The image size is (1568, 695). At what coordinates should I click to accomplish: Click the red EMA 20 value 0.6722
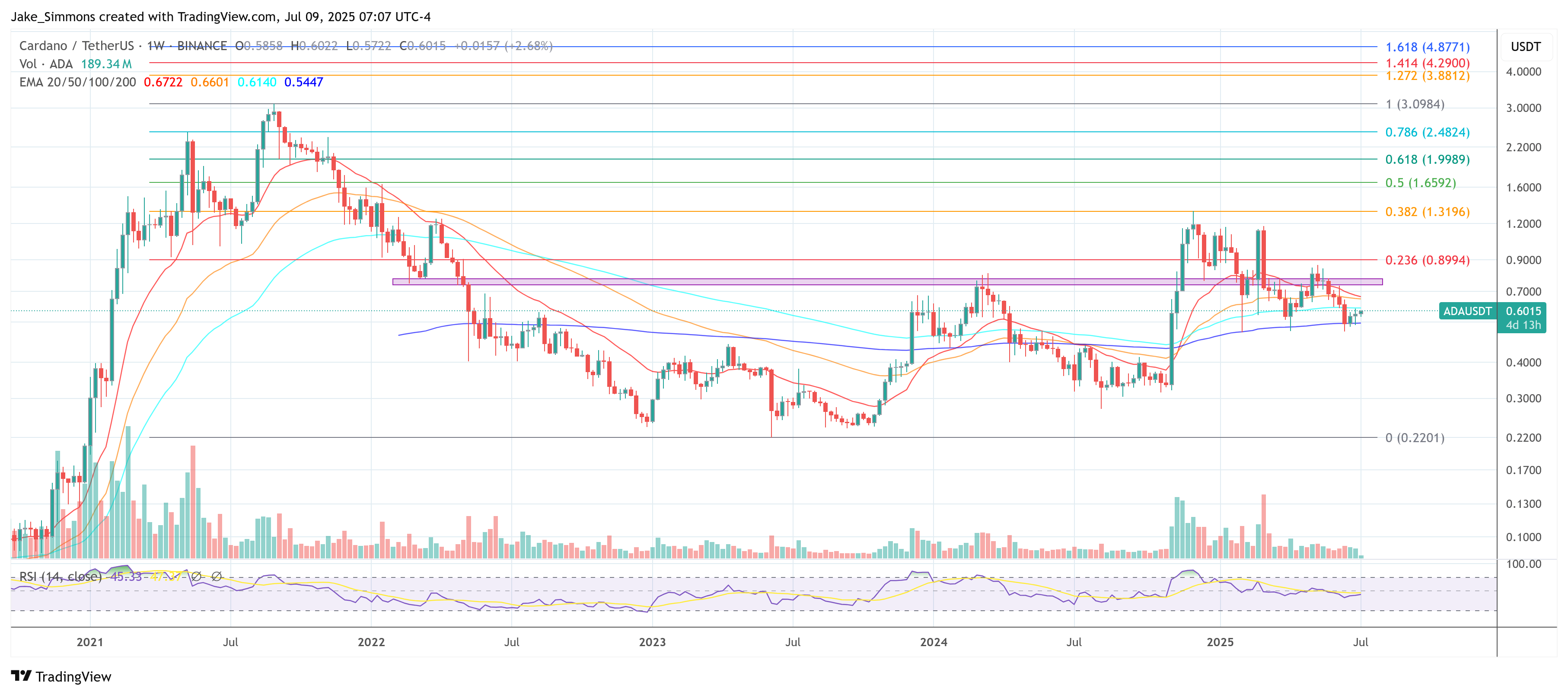[163, 82]
